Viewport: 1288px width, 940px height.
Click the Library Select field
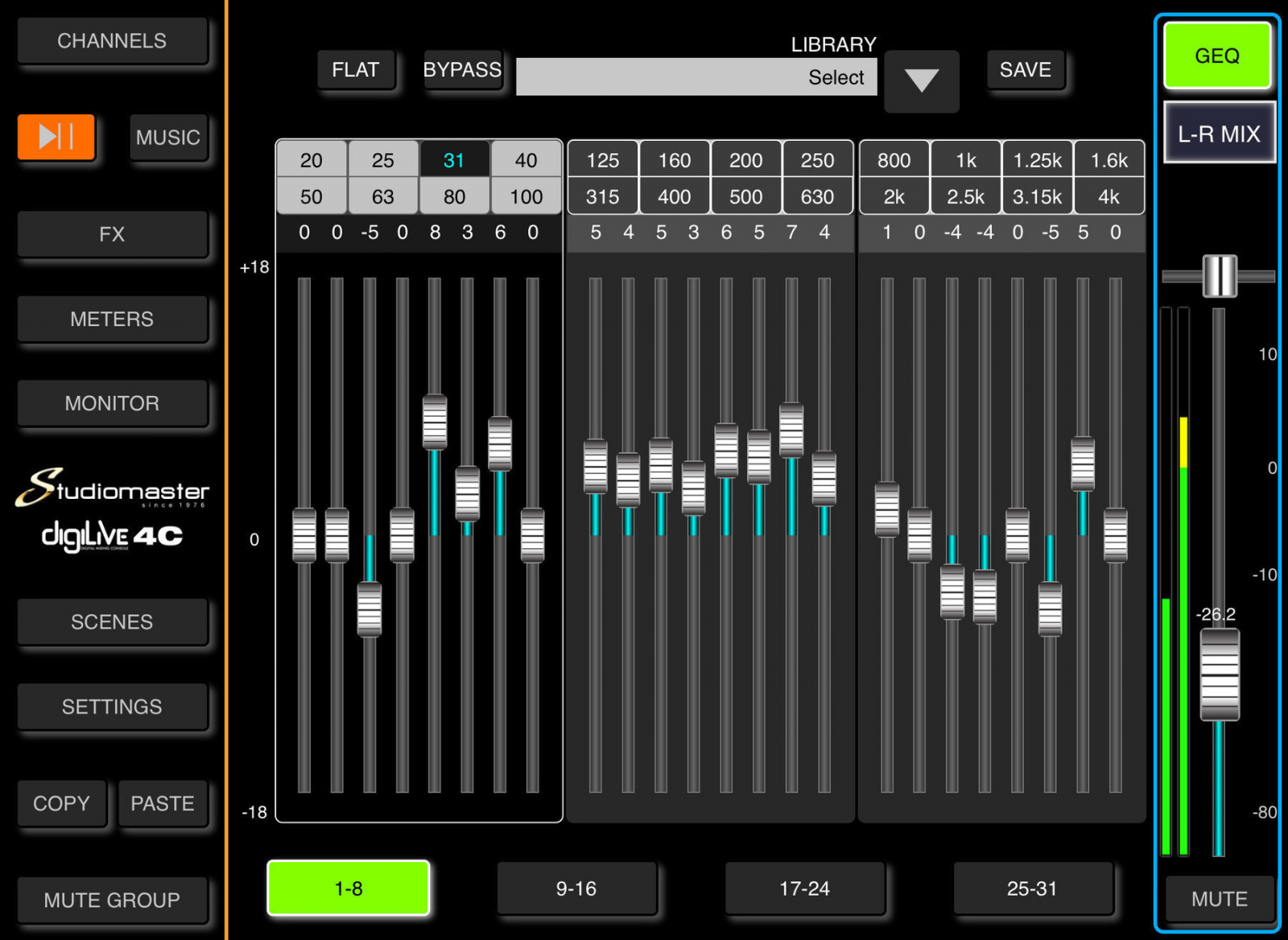pos(696,77)
